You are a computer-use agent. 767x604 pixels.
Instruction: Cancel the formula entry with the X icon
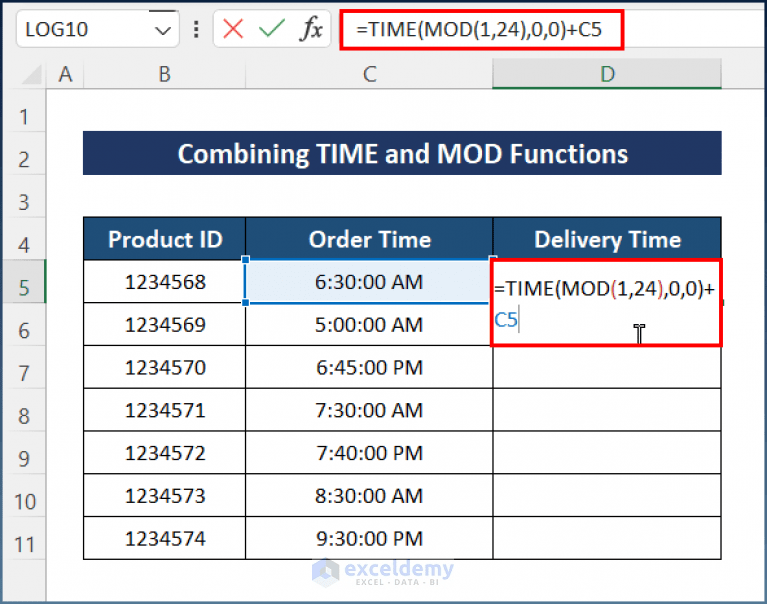pyautogui.click(x=233, y=29)
